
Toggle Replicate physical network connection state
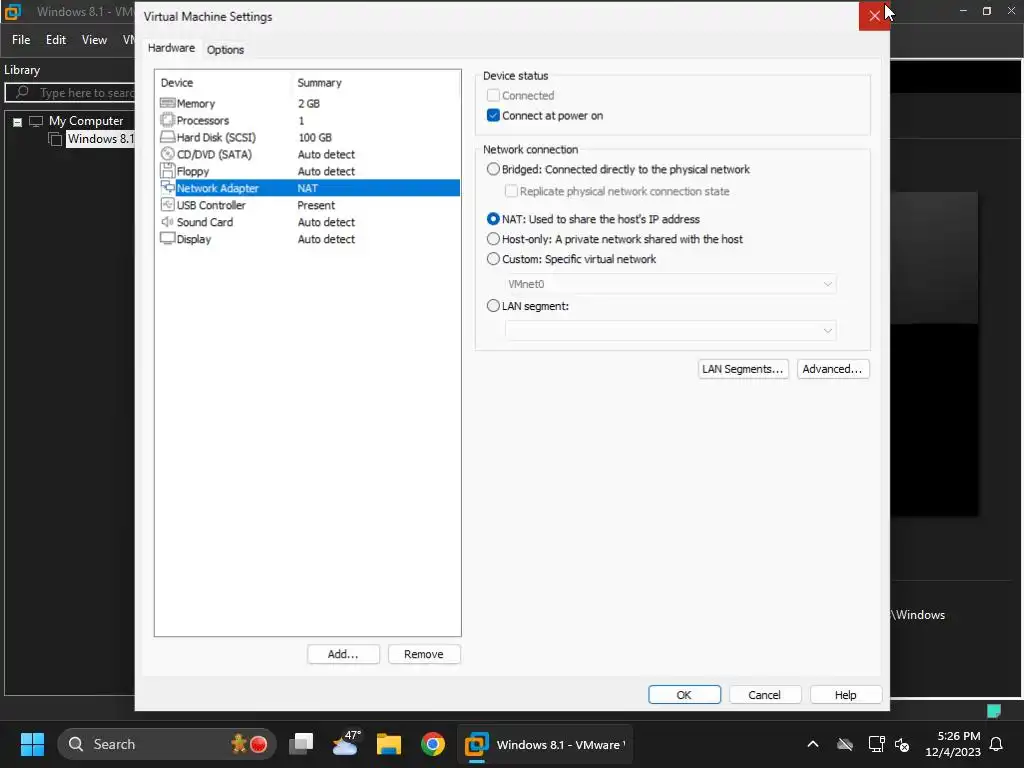click(511, 191)
